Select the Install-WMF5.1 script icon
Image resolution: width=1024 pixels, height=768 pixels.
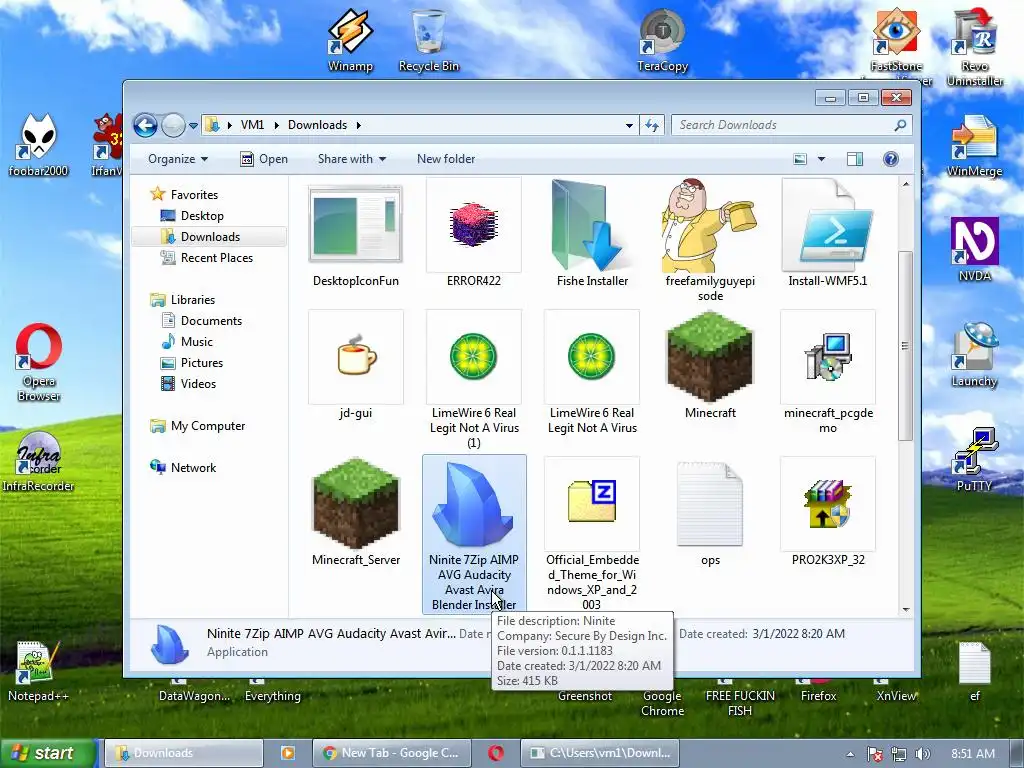(x=828, y=225)
